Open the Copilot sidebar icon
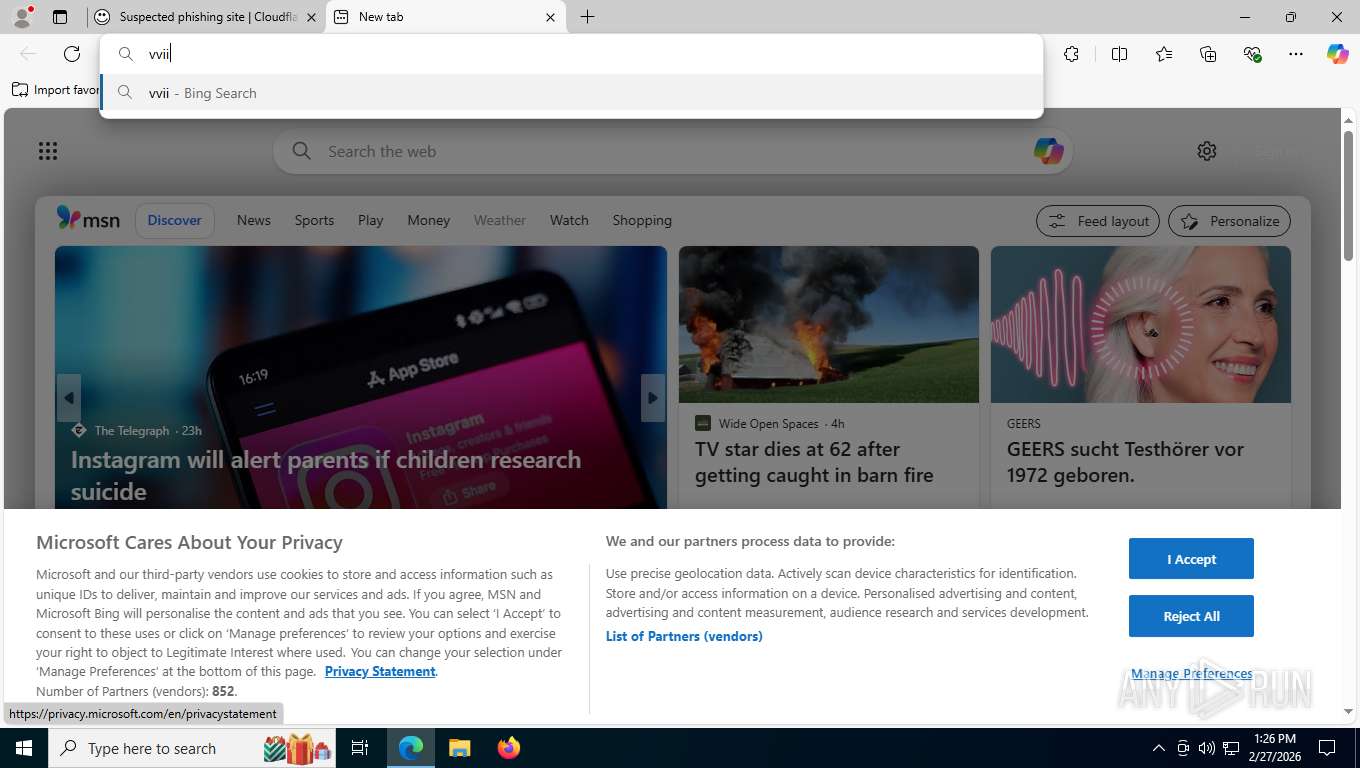The height and width of the screenshot is (768, 1360). click(x=1338, y=54)
